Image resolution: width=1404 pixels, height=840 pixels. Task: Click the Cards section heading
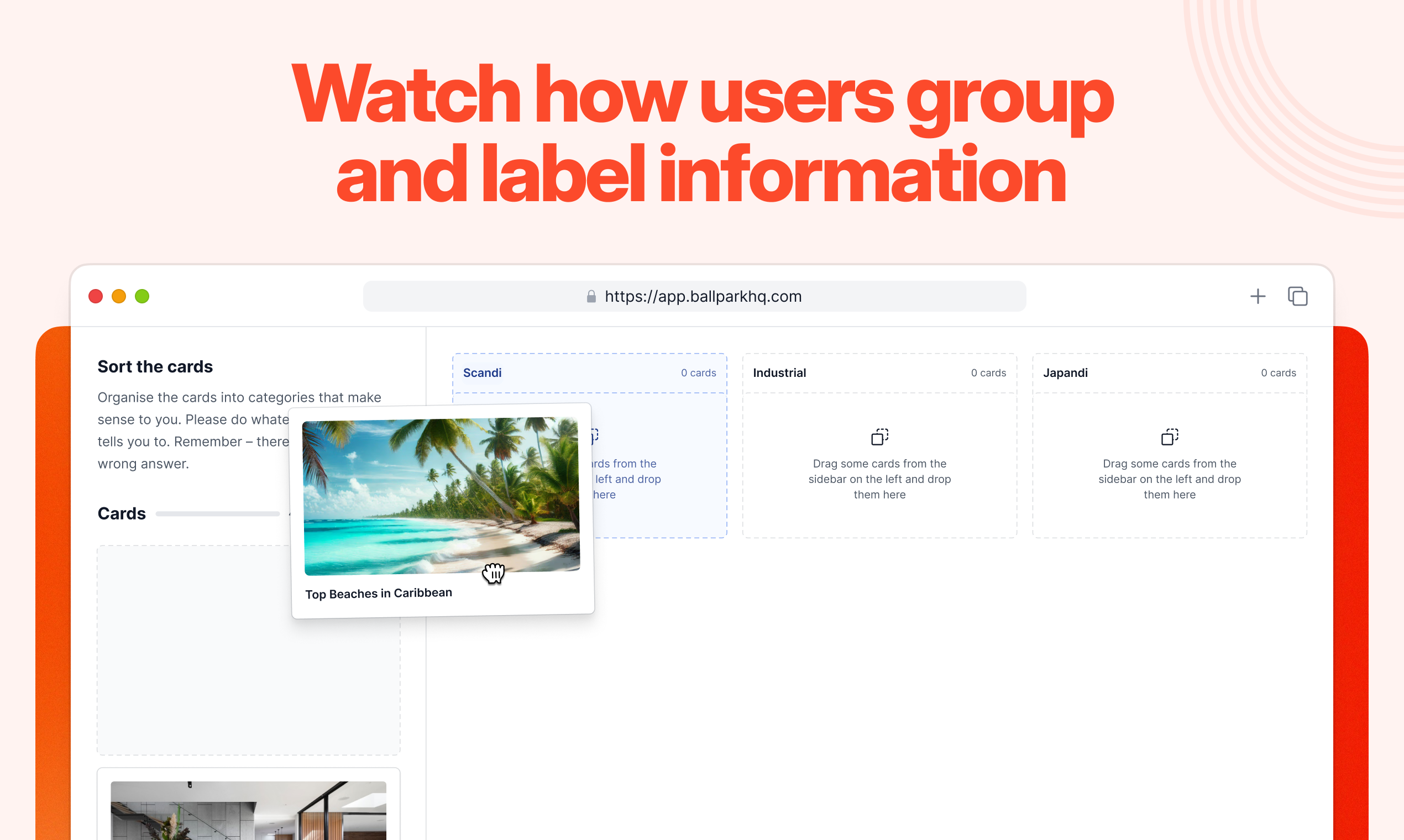(x=121, y=513)
